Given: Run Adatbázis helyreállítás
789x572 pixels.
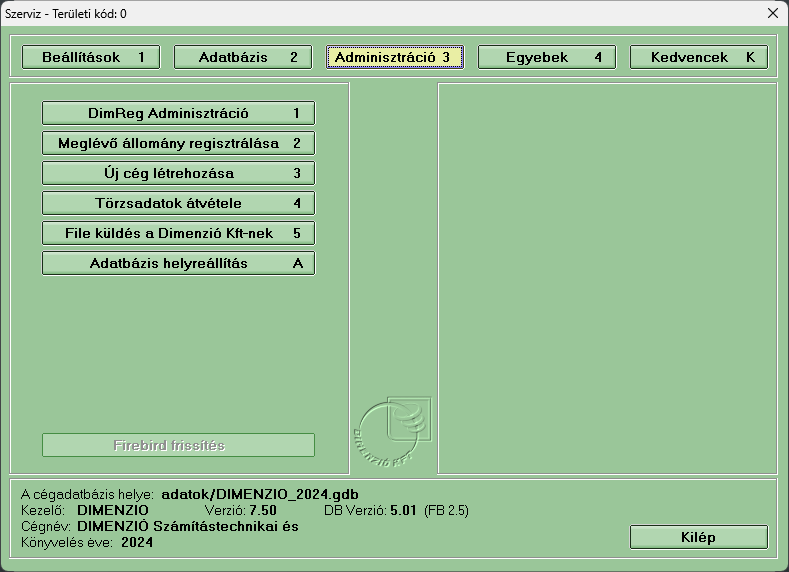Looking at the screenshot, I should pos(179,263).
